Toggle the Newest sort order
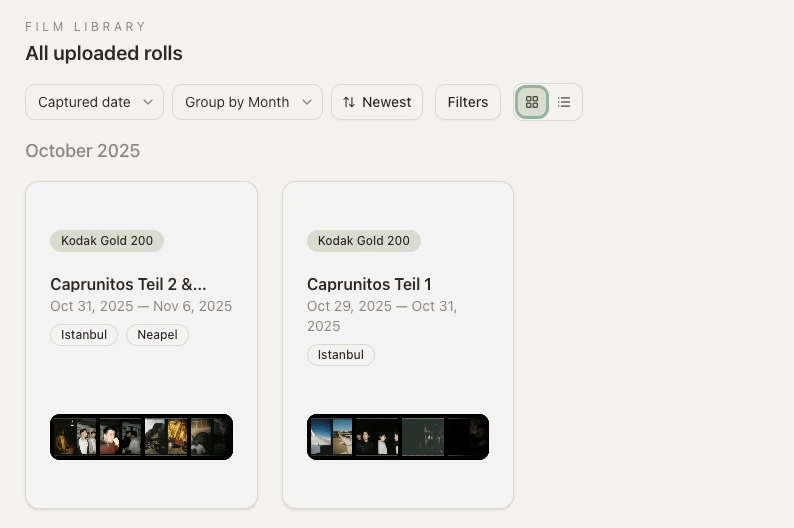Screen dimensions: 794x528 (x=377, y=102)
